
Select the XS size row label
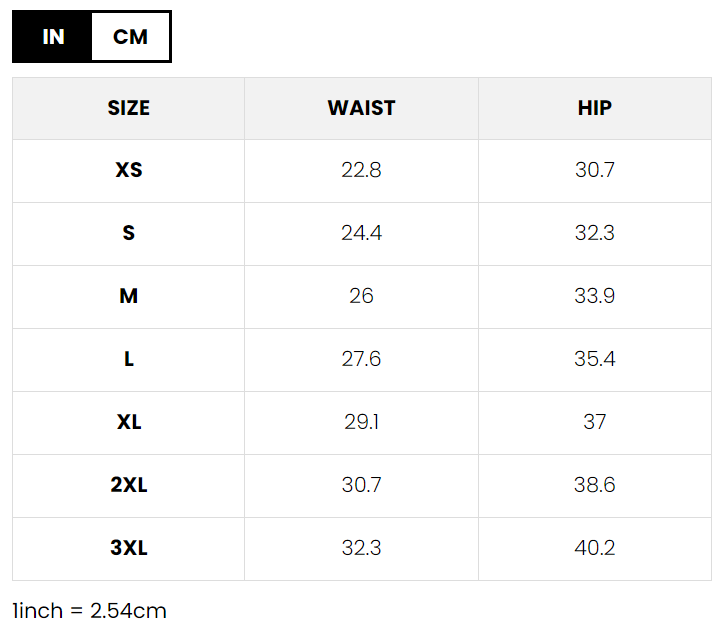click(128, 170)
